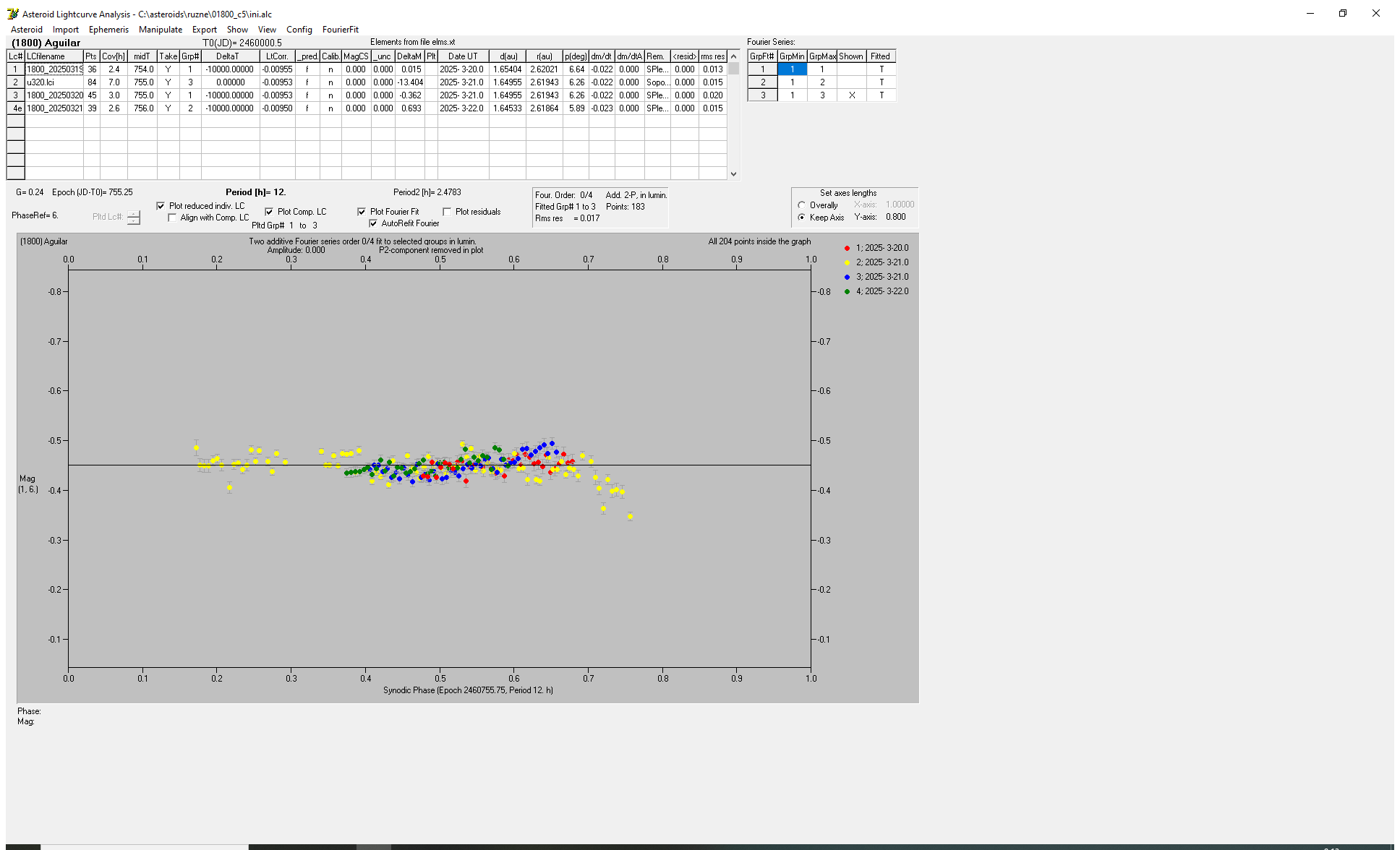Click the GrpFt# column header
This screenshot has height=850, width=1400.
click(762, 56)
